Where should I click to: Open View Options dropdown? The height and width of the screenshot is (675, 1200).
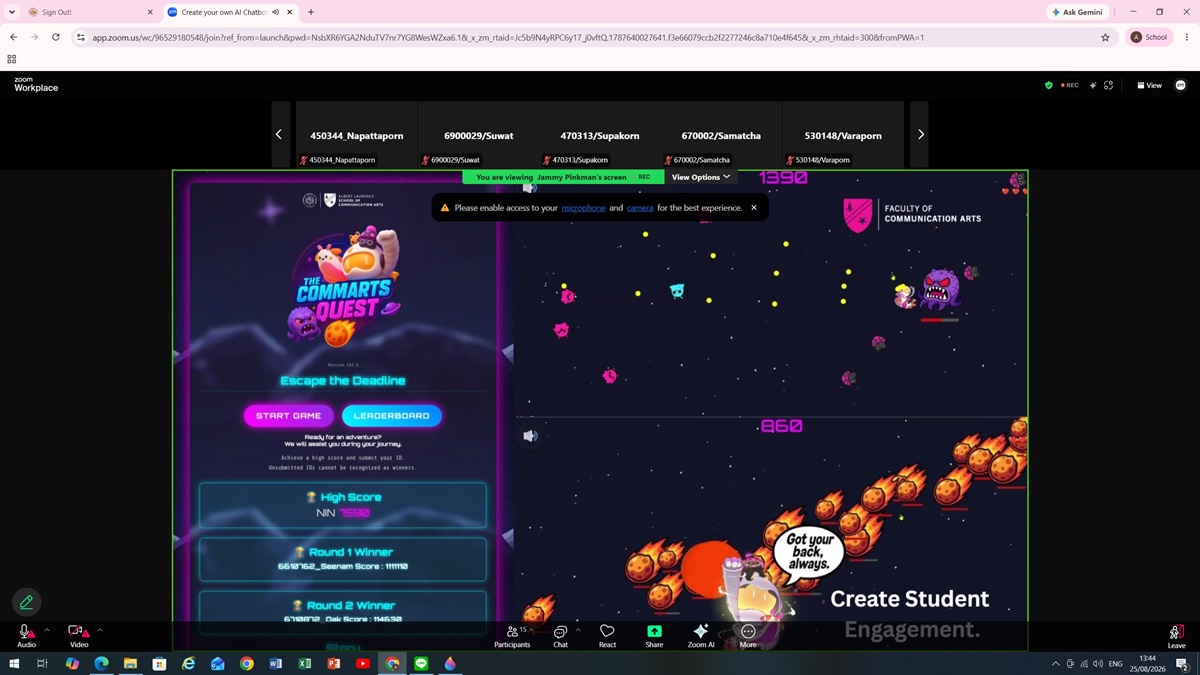[701, 177]
